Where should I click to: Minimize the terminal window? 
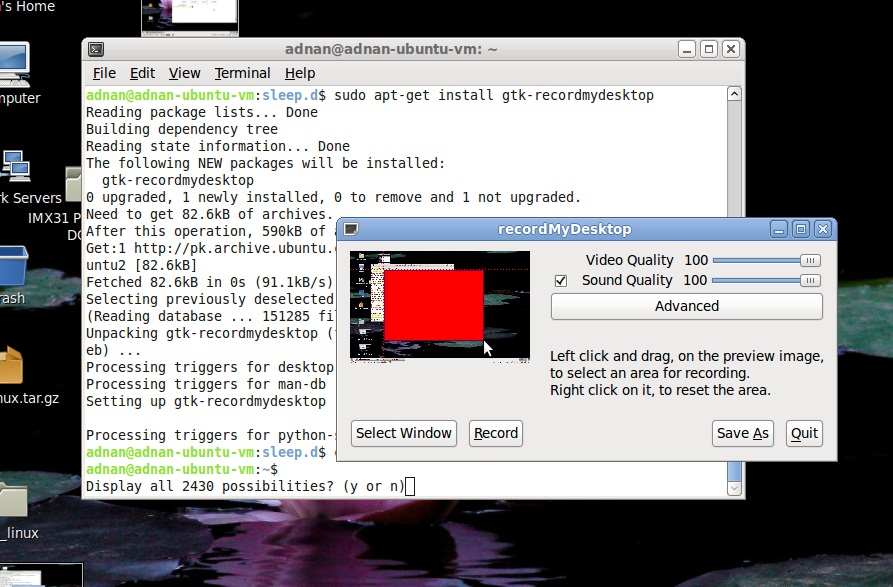687,50
